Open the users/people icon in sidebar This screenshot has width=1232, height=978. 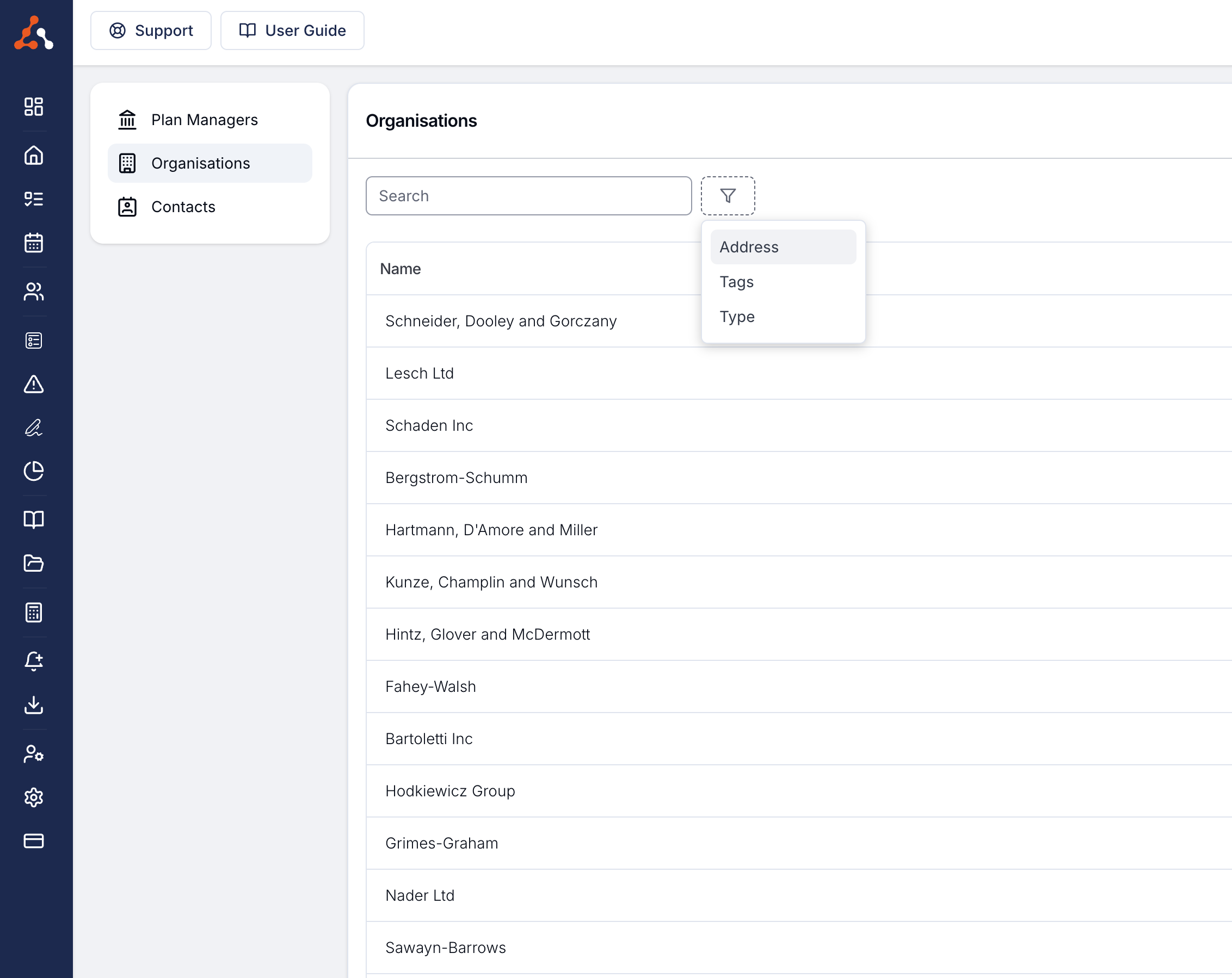tap(34, 292)
